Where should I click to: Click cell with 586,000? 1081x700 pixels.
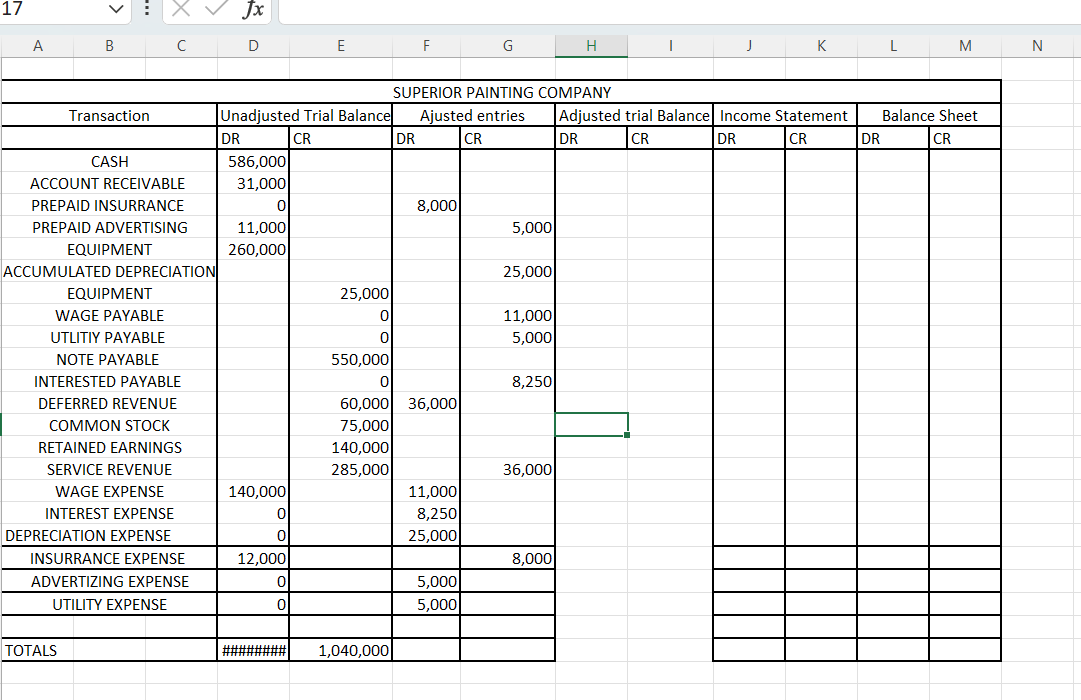[x=253, y=161]
